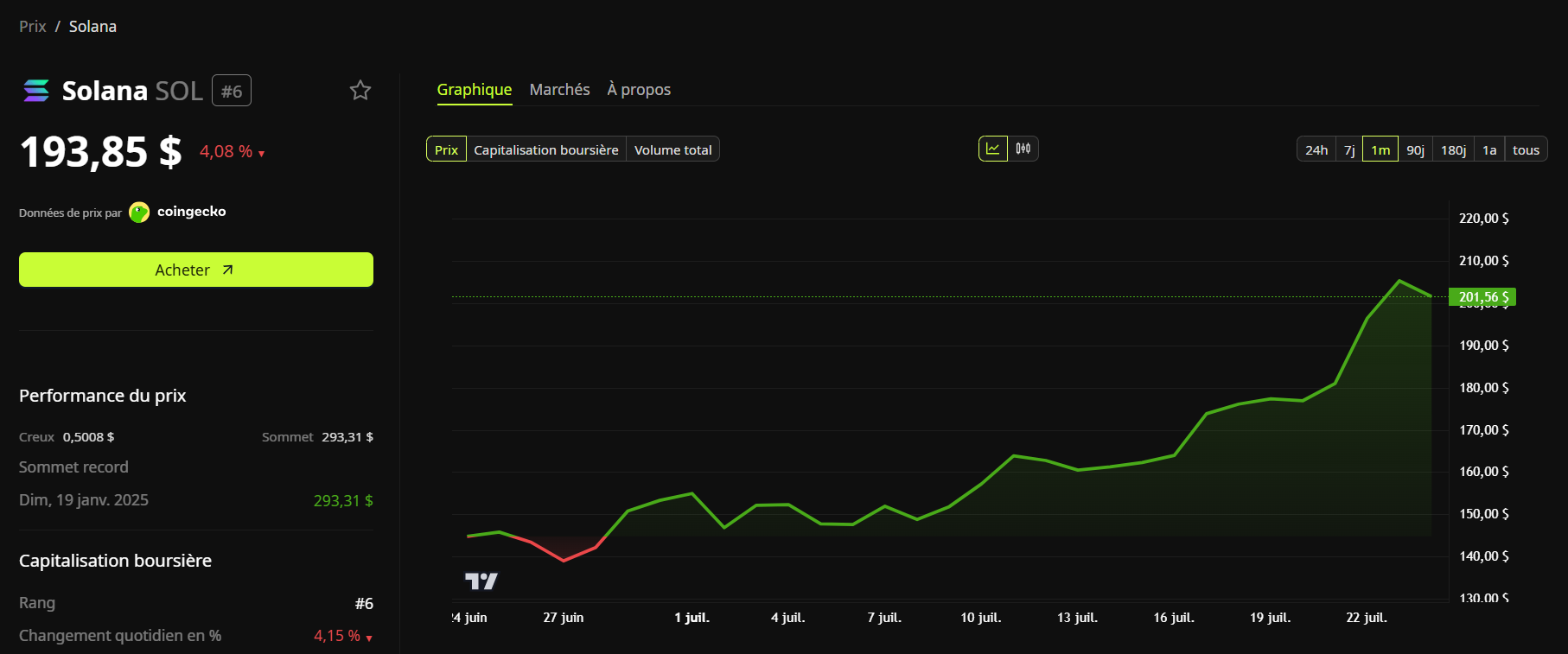1568x654 pixels.
Task: Click the 19 juil. date label
Action: pos(1271,618)
